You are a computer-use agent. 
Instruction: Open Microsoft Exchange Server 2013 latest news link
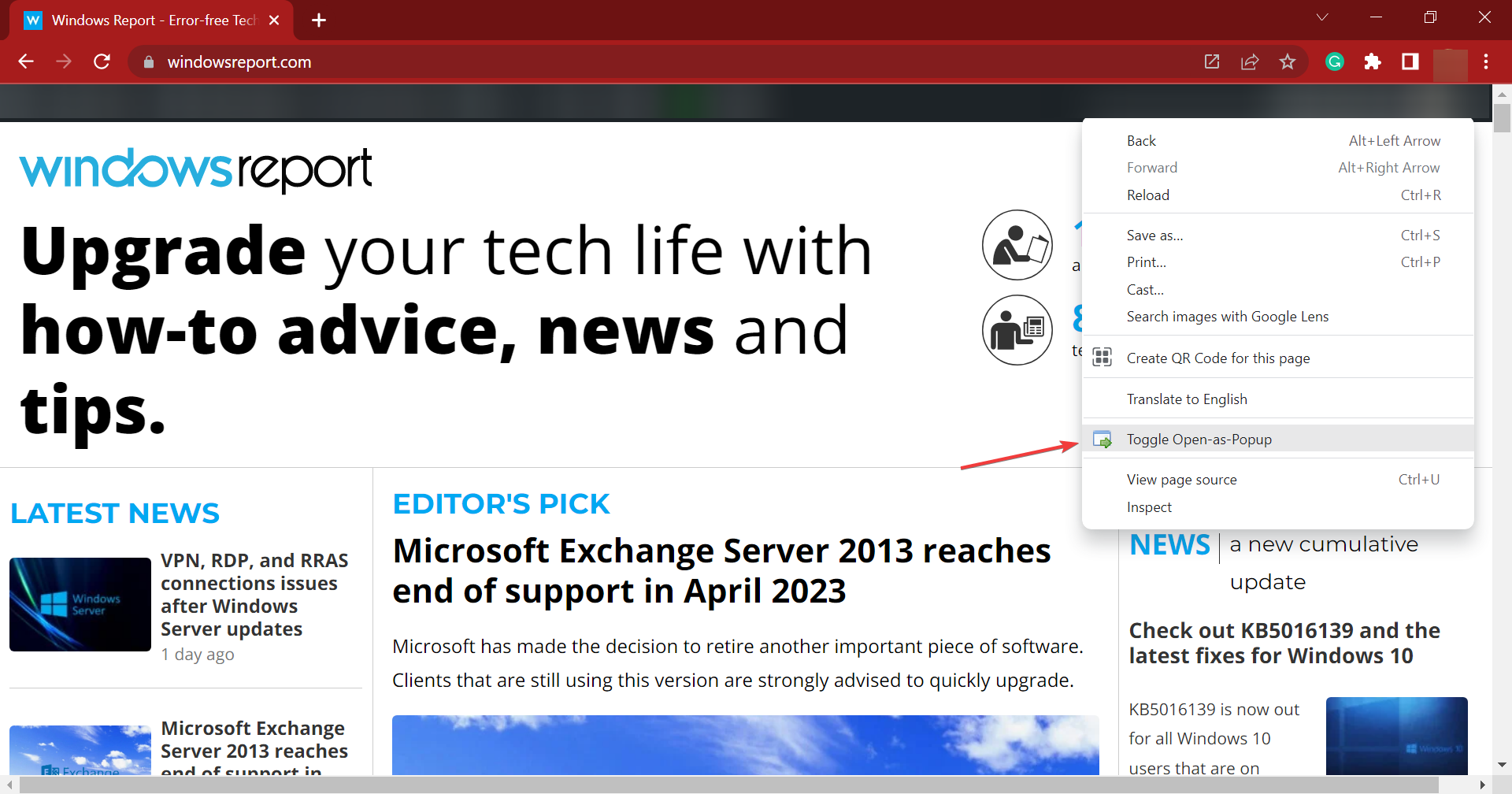(254, 746)
